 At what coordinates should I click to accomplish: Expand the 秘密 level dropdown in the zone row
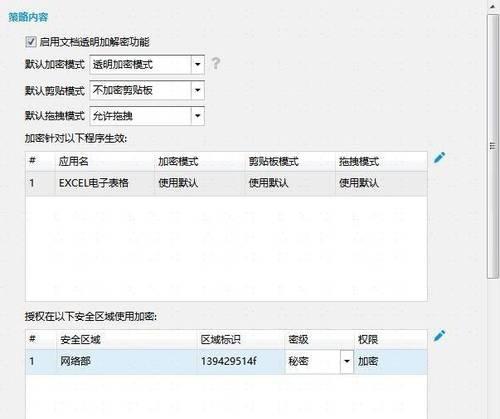[x=347, y=361]
